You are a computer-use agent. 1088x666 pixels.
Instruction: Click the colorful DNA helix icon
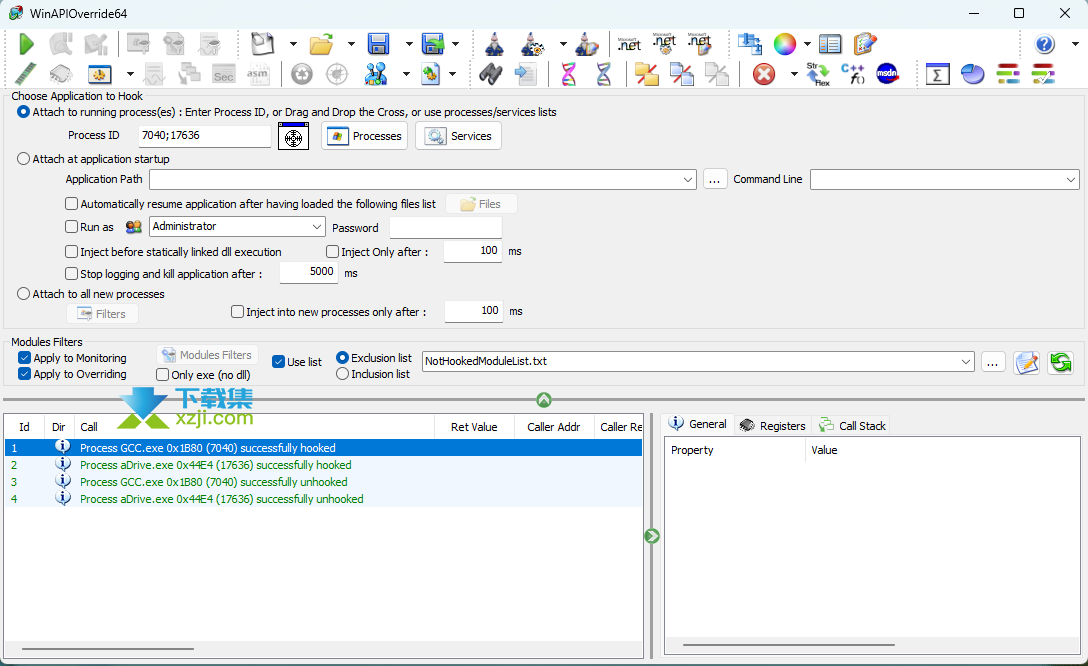[568, 74]
